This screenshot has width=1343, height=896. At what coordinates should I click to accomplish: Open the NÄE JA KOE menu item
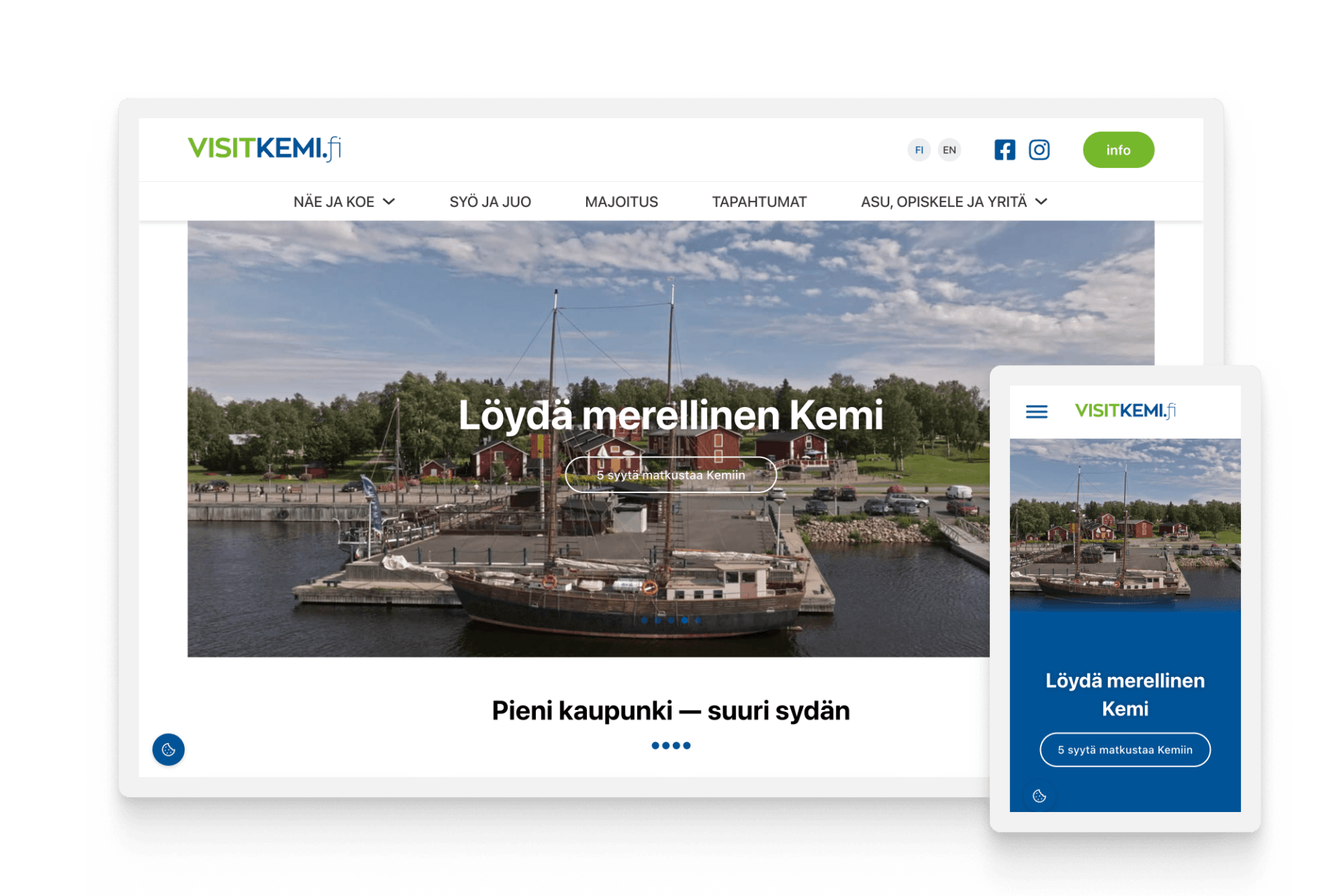point(334,202)
